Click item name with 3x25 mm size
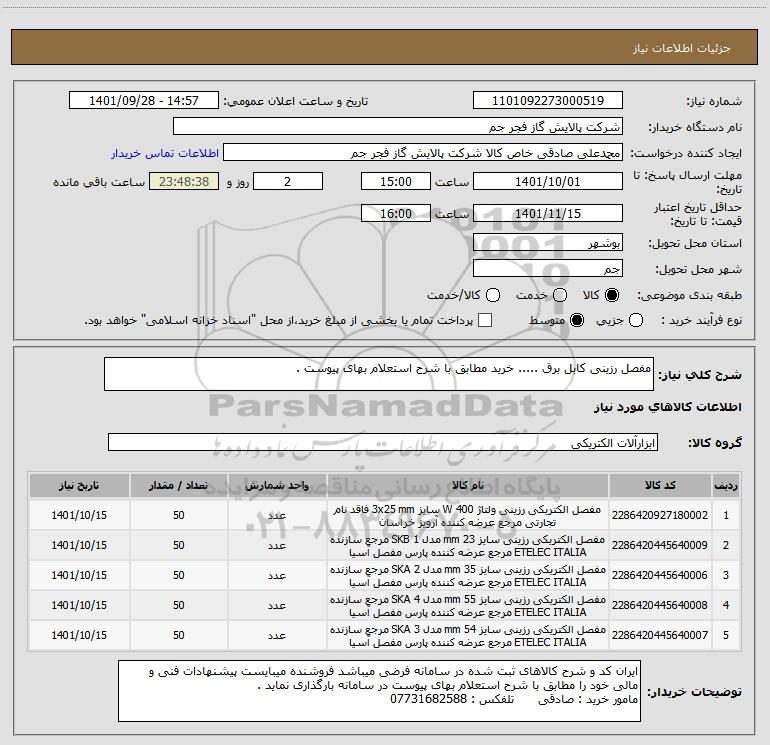Viewport: 770px width, 745px height. [x=468, y=516]
